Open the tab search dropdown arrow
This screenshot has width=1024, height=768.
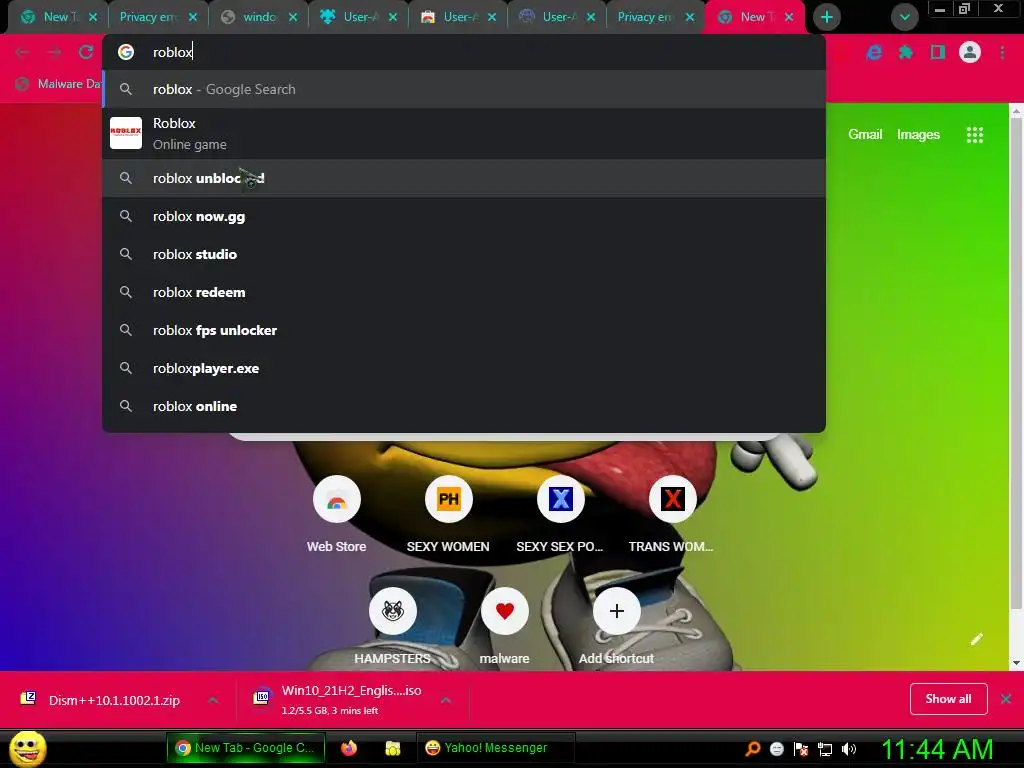[x=904, y=18]
